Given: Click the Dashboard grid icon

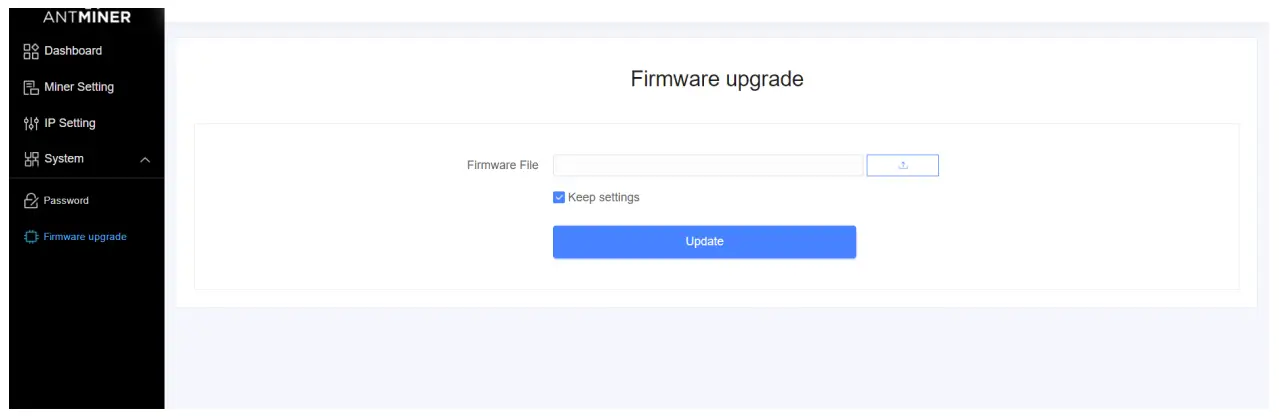Looking at the screenshot, I should 31,51.
